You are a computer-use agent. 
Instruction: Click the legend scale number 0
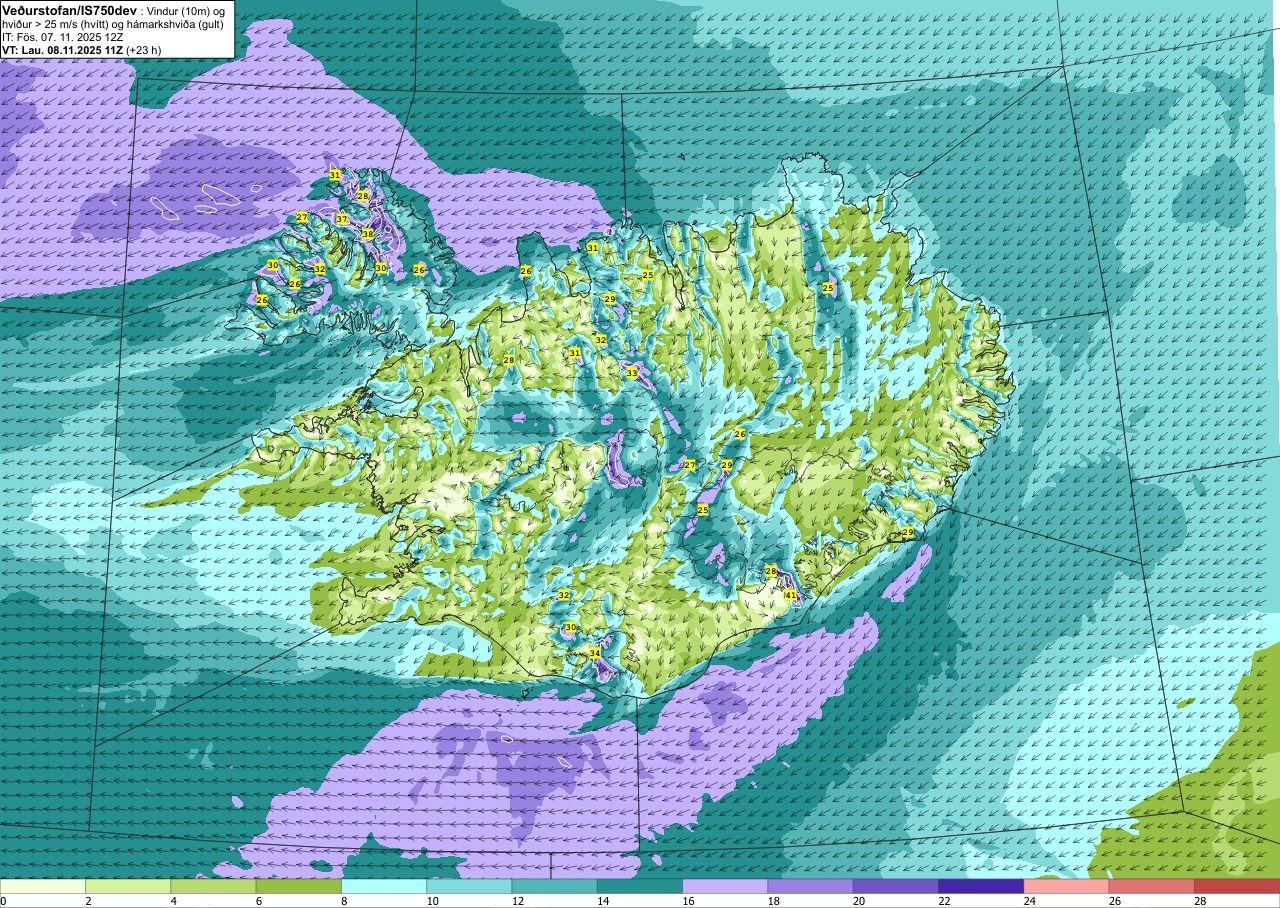point(4,900)
